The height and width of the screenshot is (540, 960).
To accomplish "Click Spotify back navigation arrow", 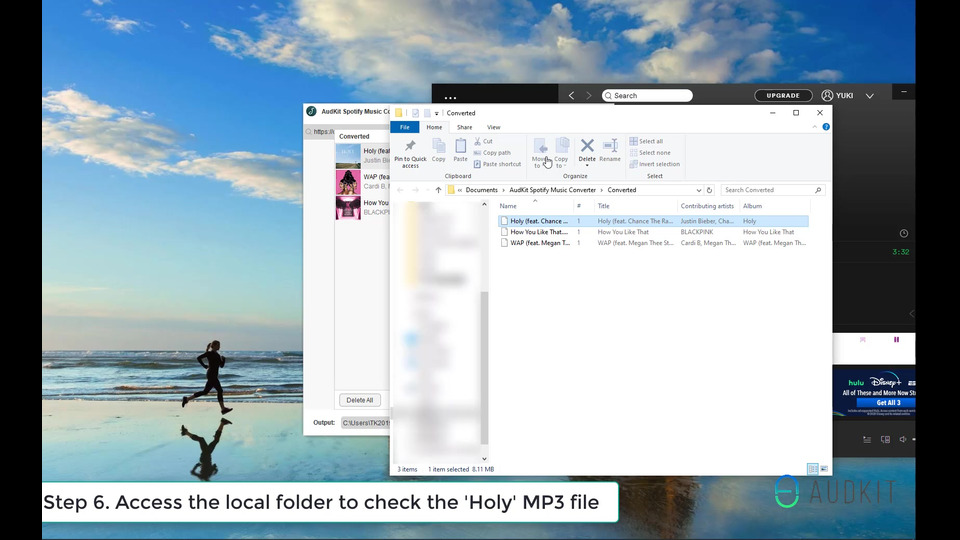I will coord(571,96).
